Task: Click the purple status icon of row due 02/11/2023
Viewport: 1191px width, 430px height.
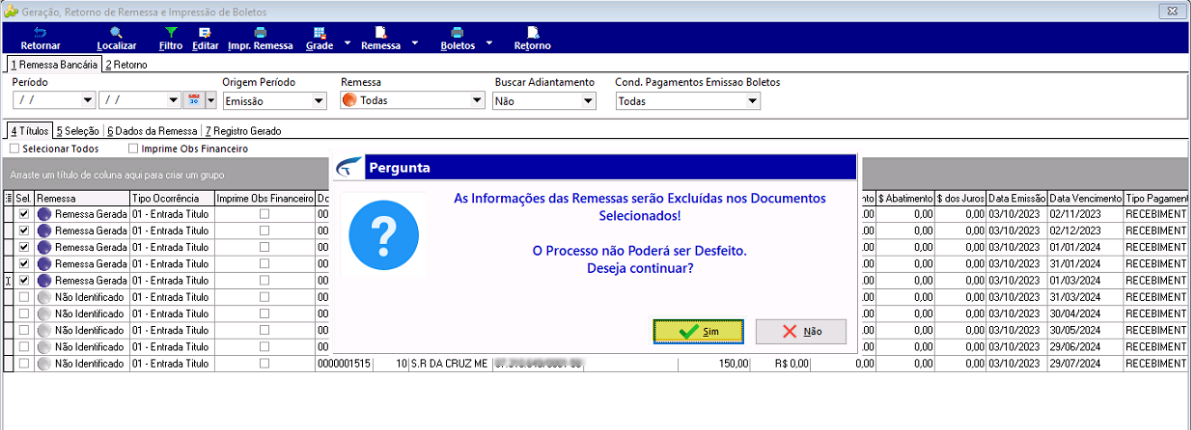Action: point(43,214)
